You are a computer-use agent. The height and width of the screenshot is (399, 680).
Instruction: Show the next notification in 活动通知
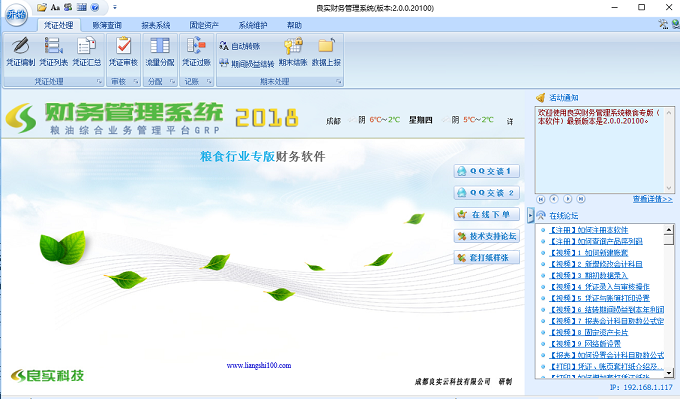tap(567, 199)
